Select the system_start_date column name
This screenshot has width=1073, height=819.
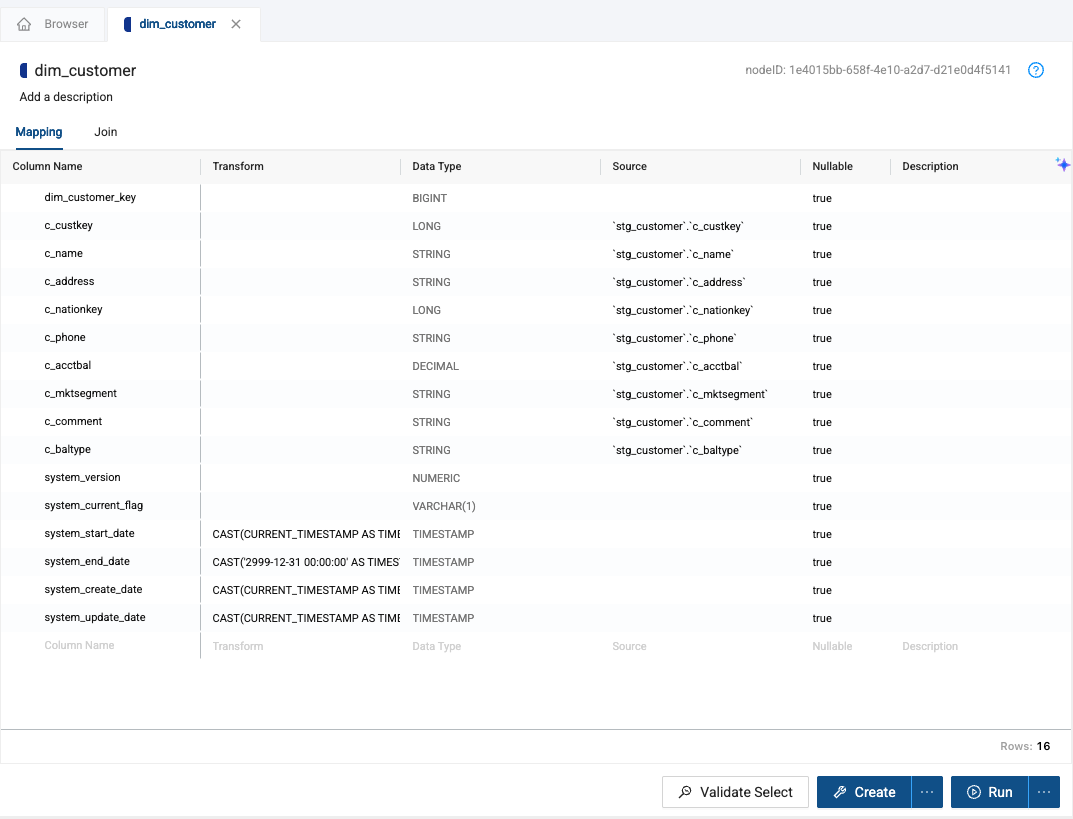tap(90, 534)
